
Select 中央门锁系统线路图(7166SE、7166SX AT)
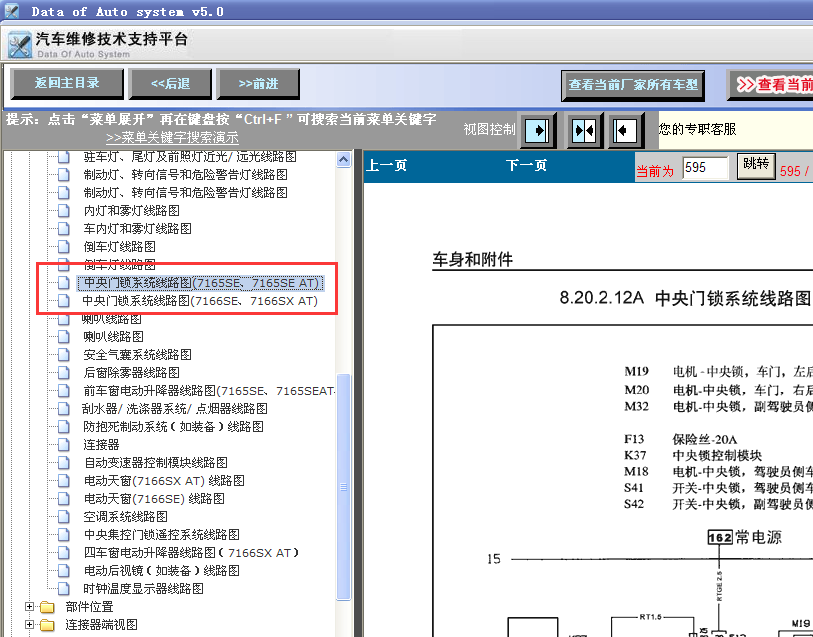tap(200, 301)
